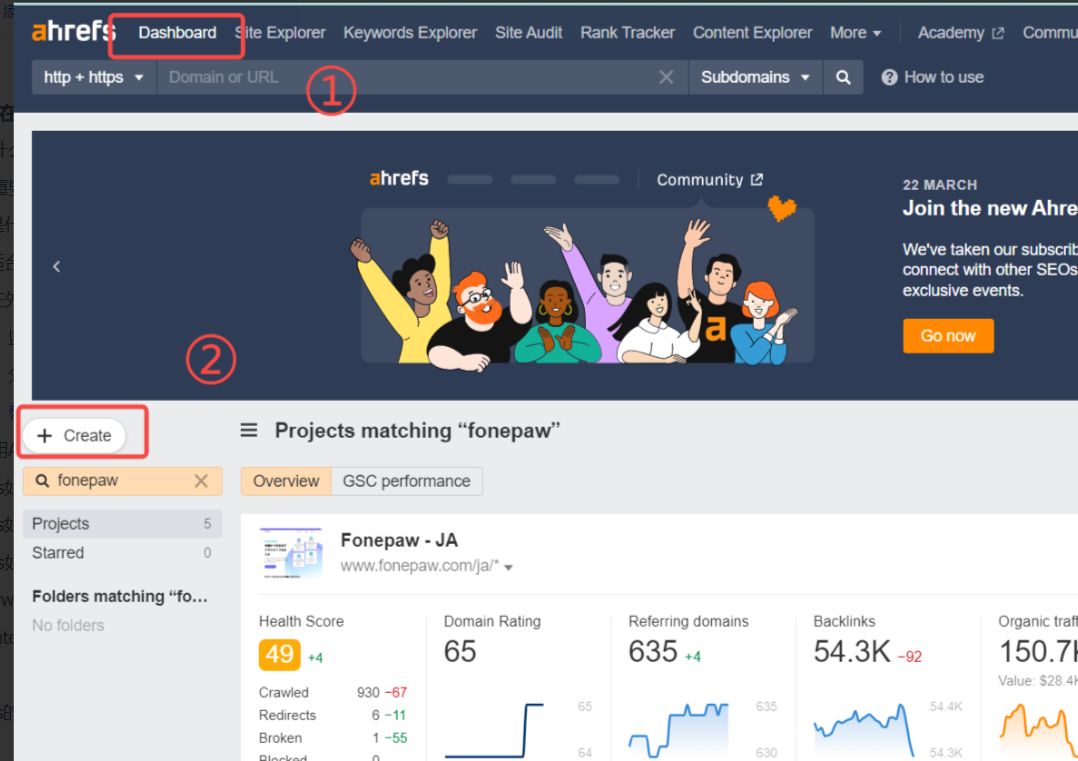The height and width of the screenshot is (761, 1078).
Task: Open the Fonepaw - JA project thumbnail
Action: (x=291, y=553)
